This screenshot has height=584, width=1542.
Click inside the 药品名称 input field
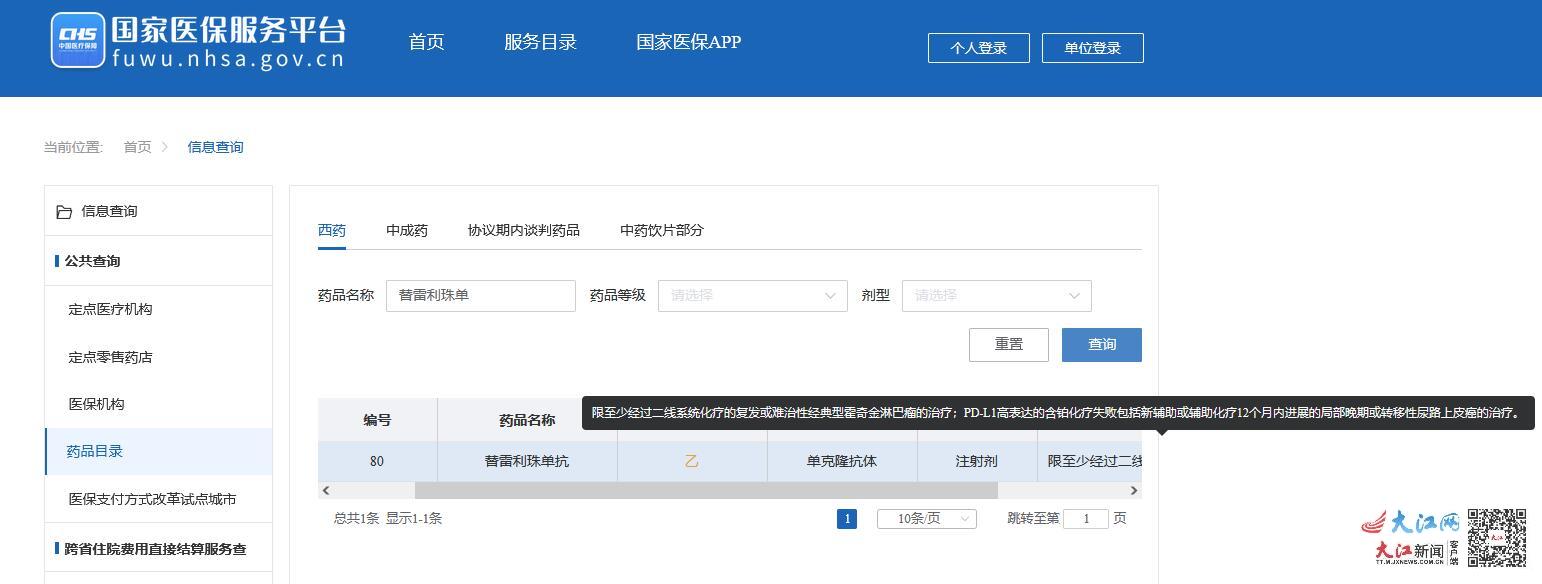(x=480, y=295)
